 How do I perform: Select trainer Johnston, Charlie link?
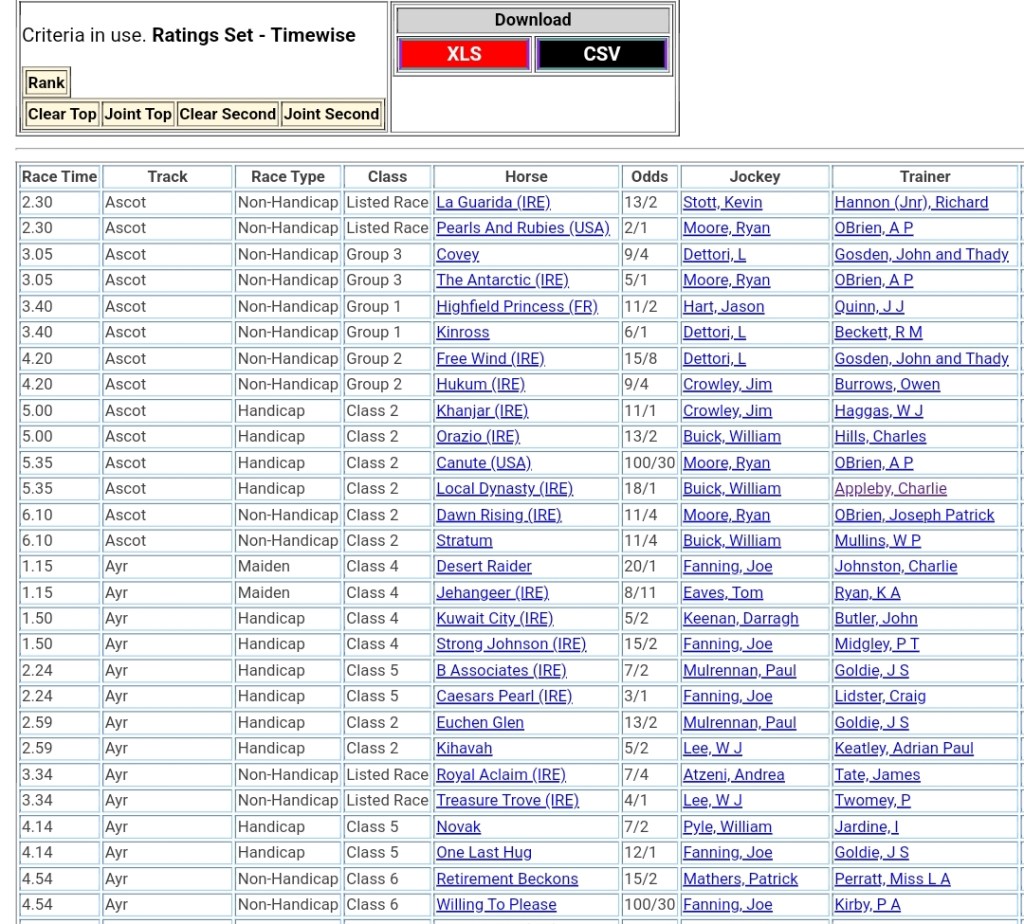[x=896, y=566]
